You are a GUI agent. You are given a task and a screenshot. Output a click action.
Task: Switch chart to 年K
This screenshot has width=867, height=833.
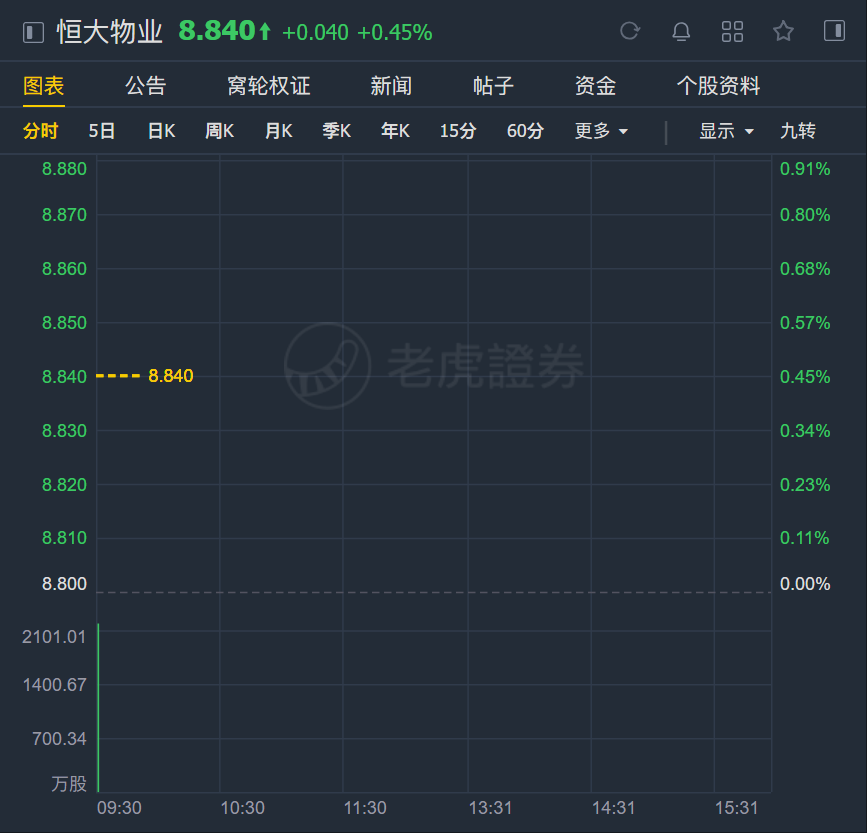[395, 132]
